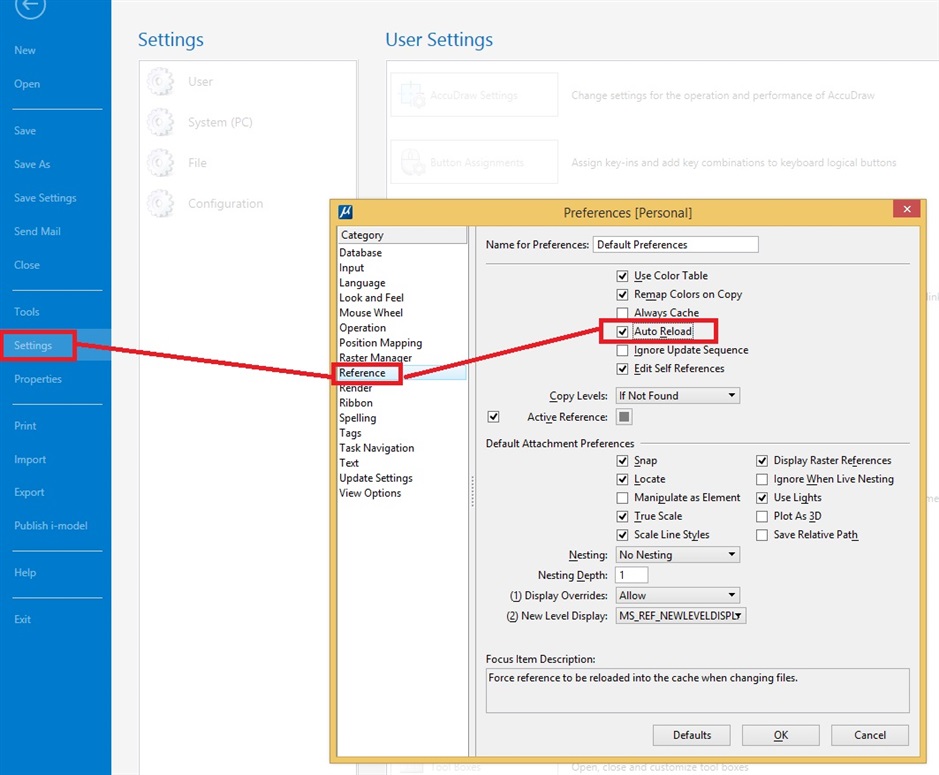This screenshot has width=939, height=775.
Task: Click the AccuDraw Settings button
Action: click(x=474, y=95)
